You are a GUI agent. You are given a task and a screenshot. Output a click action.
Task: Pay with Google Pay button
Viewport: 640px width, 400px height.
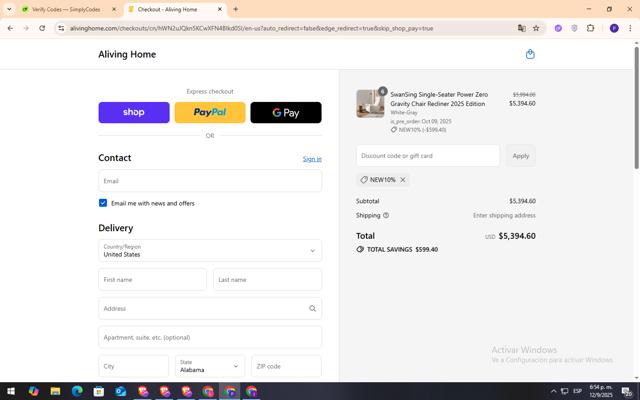[286, 112]
